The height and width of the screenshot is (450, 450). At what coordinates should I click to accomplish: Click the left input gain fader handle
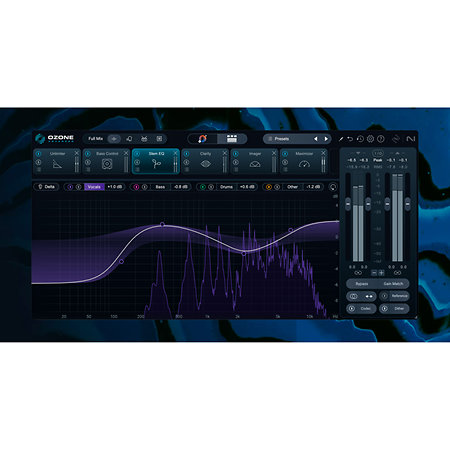tap(348, 203)
